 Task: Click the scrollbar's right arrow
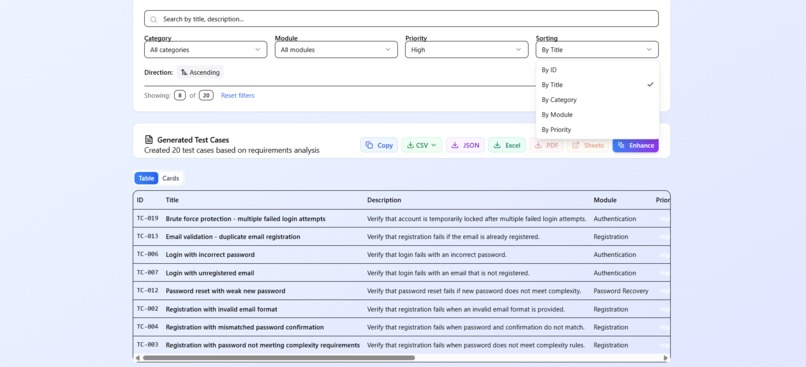666,358
